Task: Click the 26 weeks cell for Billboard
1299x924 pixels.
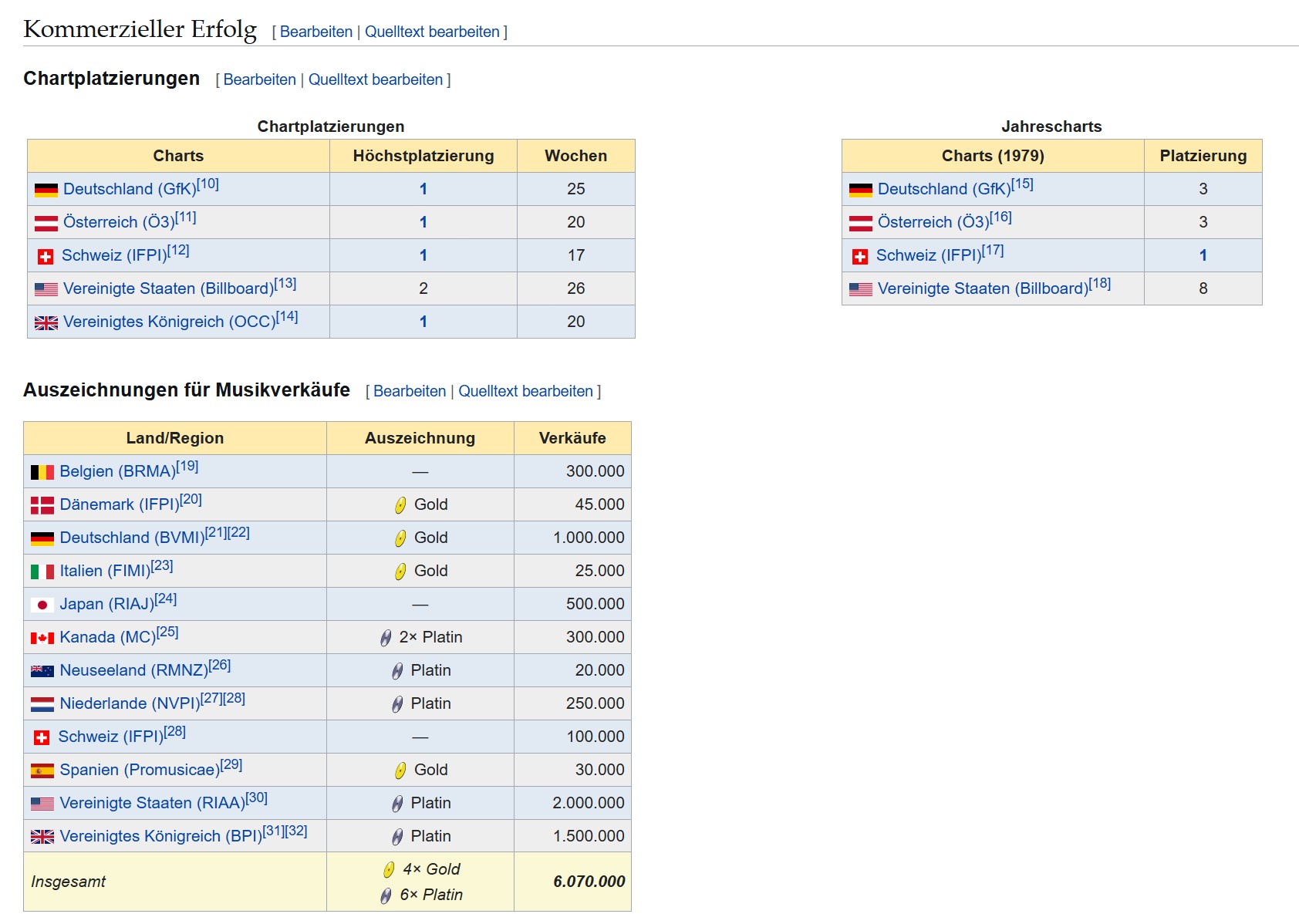Action: click(576, 288)
